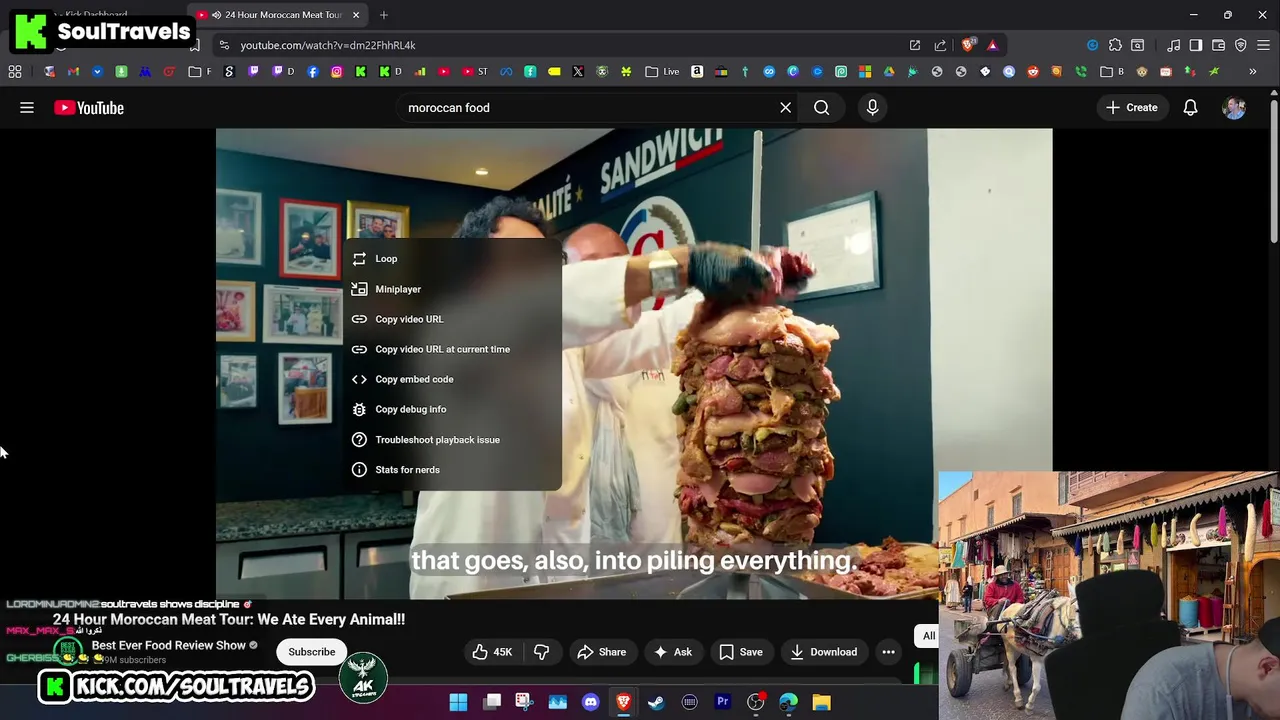Open the Windows Start menu

pyautogui.click(x=458, y=702)
